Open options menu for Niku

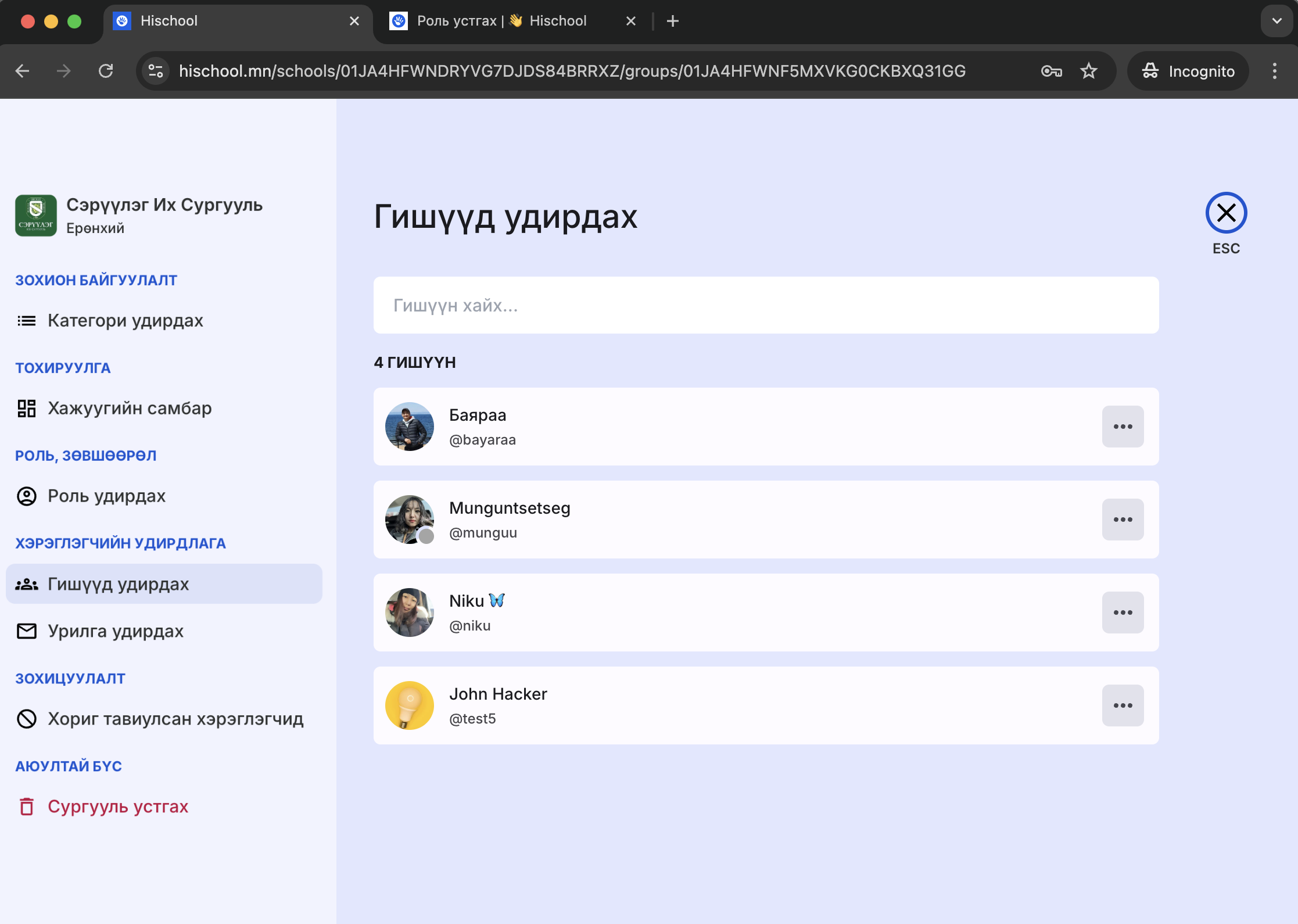point(1123,613)
